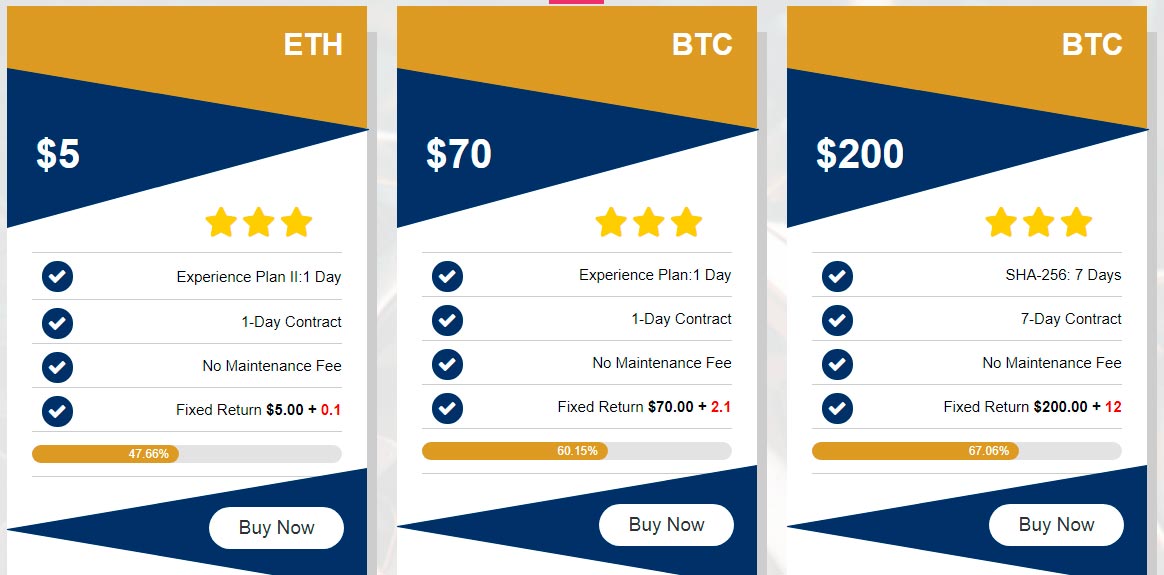This screenshot has height=575, width=1164.
Task: Click the ETH label on first card
Action: pos(313,45)
